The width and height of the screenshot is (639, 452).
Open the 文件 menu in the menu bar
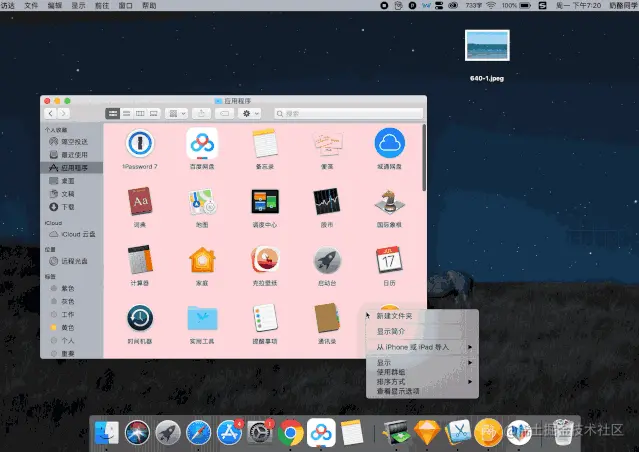(x=31, y=5)
